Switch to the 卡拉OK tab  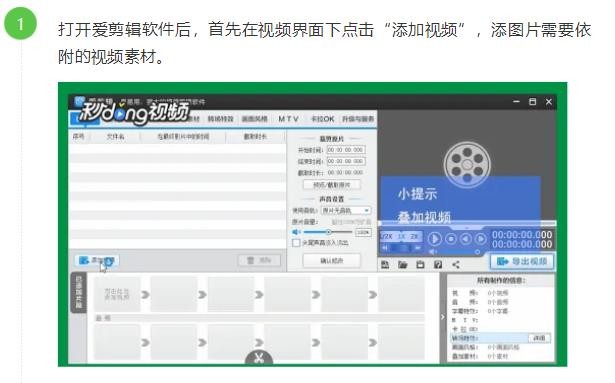(322, 119)
